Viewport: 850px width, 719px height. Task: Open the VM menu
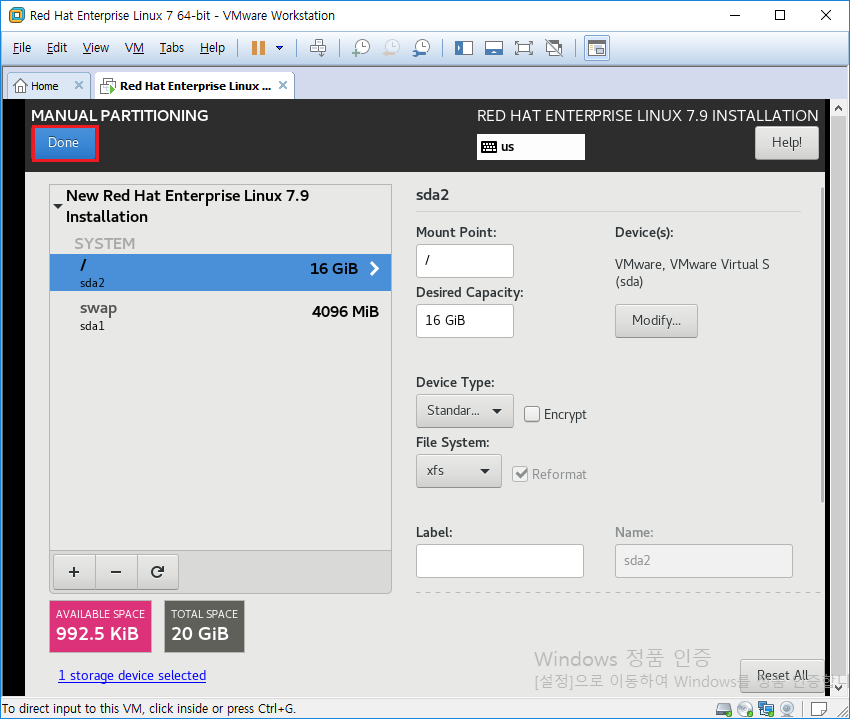point(134,48)
